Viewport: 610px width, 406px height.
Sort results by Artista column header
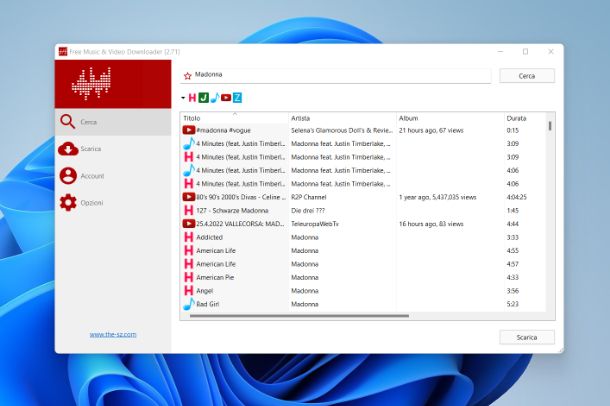click(342, 118)
